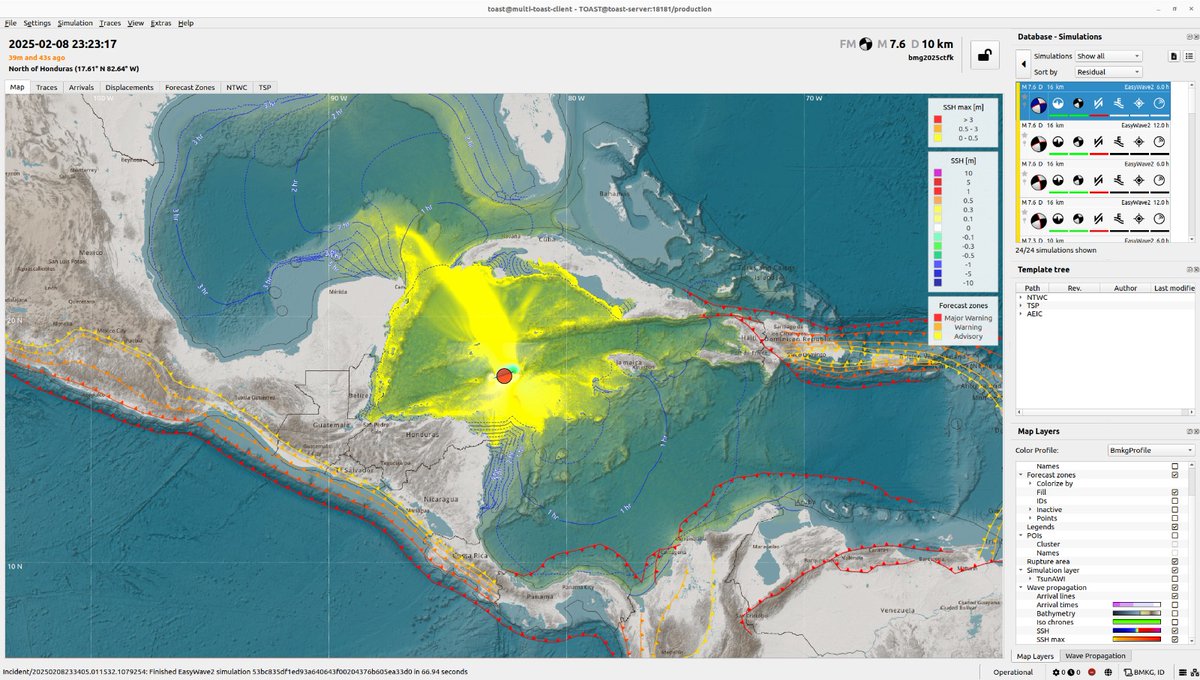Click the document icon in Database Simulations
The width and height of the screenshot is (1200, 680).
point(1174,56)
